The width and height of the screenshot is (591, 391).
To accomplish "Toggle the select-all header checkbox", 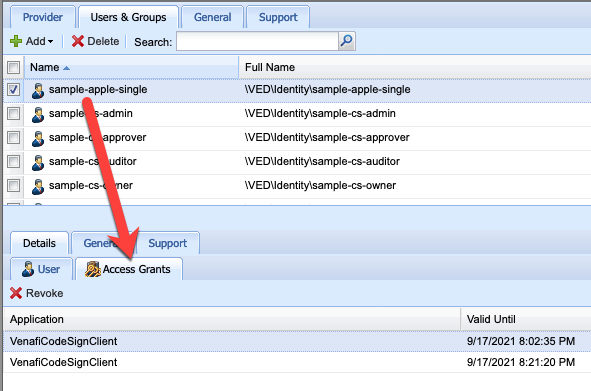I will tap(14, 68).
